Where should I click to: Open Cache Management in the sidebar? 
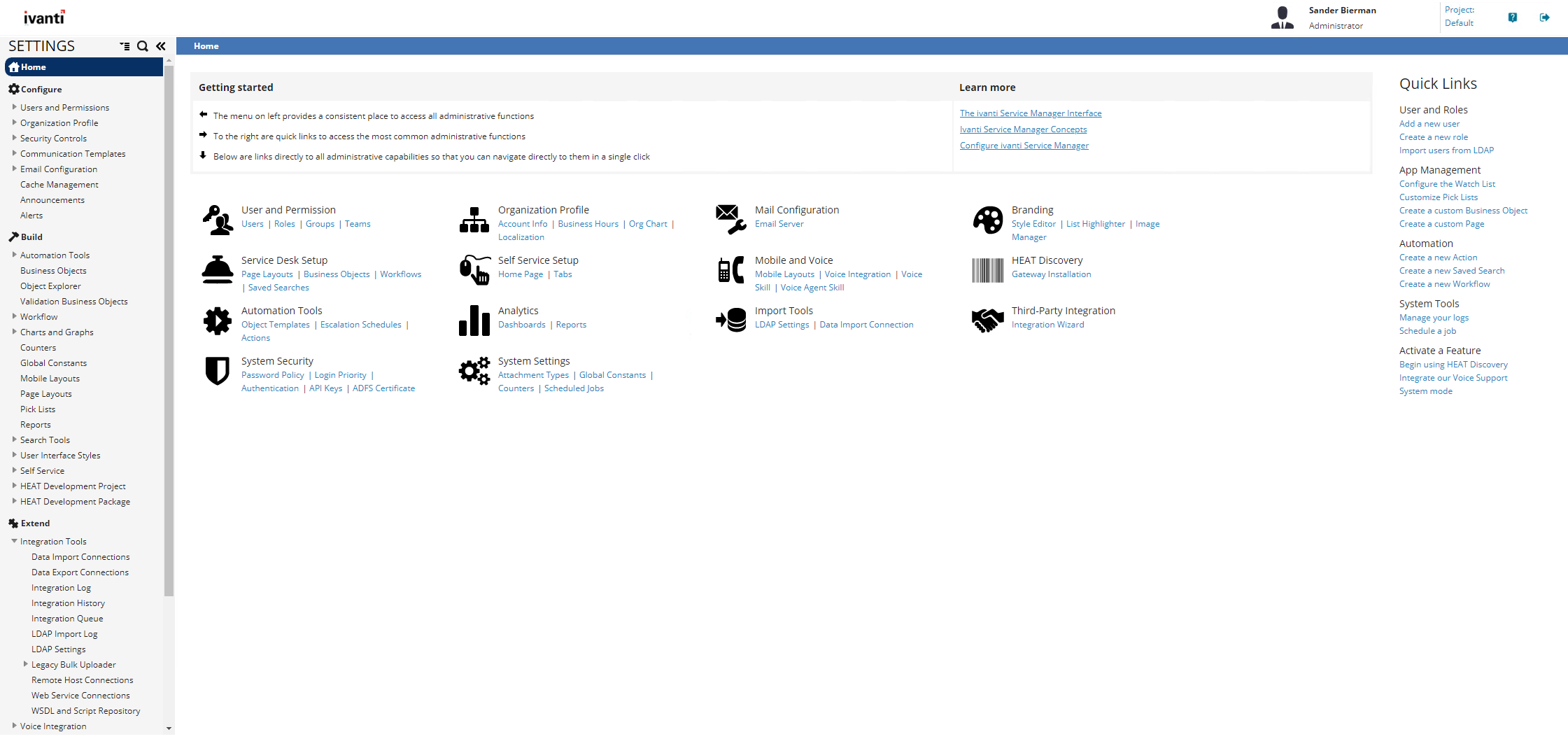(59, 185)
